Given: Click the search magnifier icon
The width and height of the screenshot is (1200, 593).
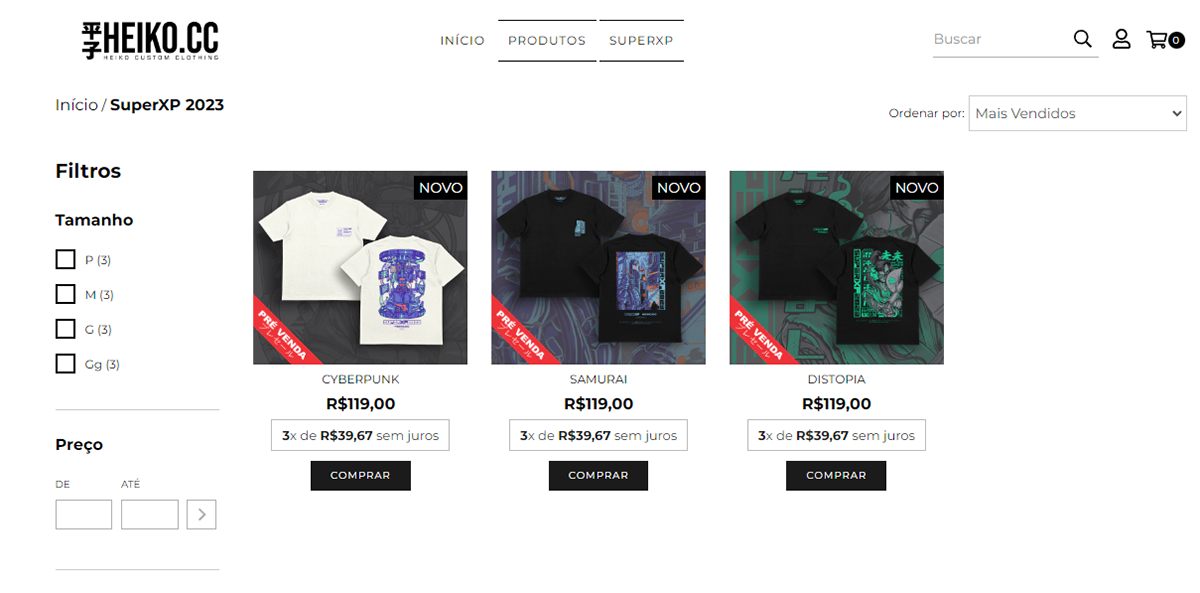Looking at the screenshot, I should point(1082,39).
